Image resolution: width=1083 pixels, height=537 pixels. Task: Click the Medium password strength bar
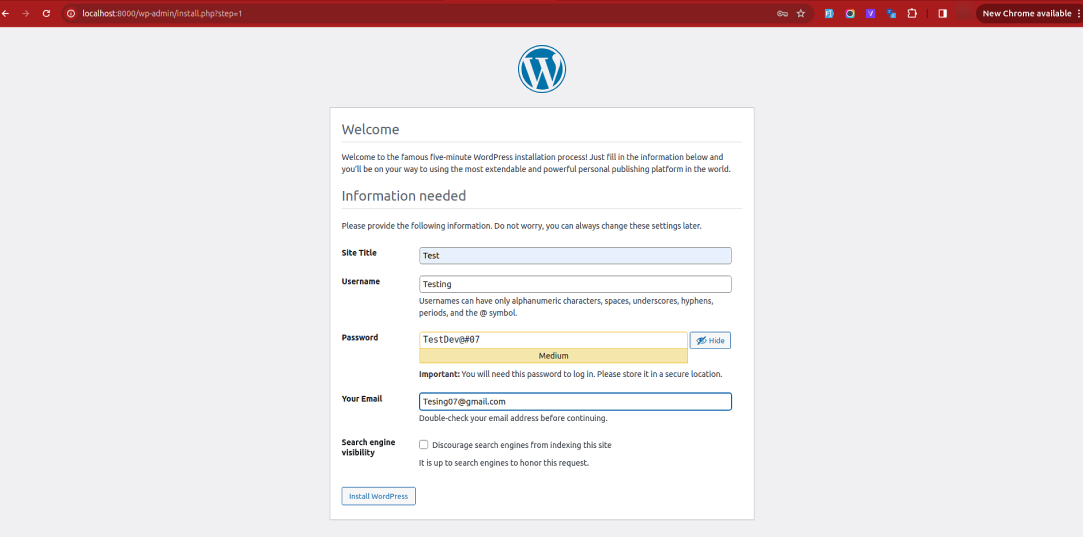coord(553,356)
